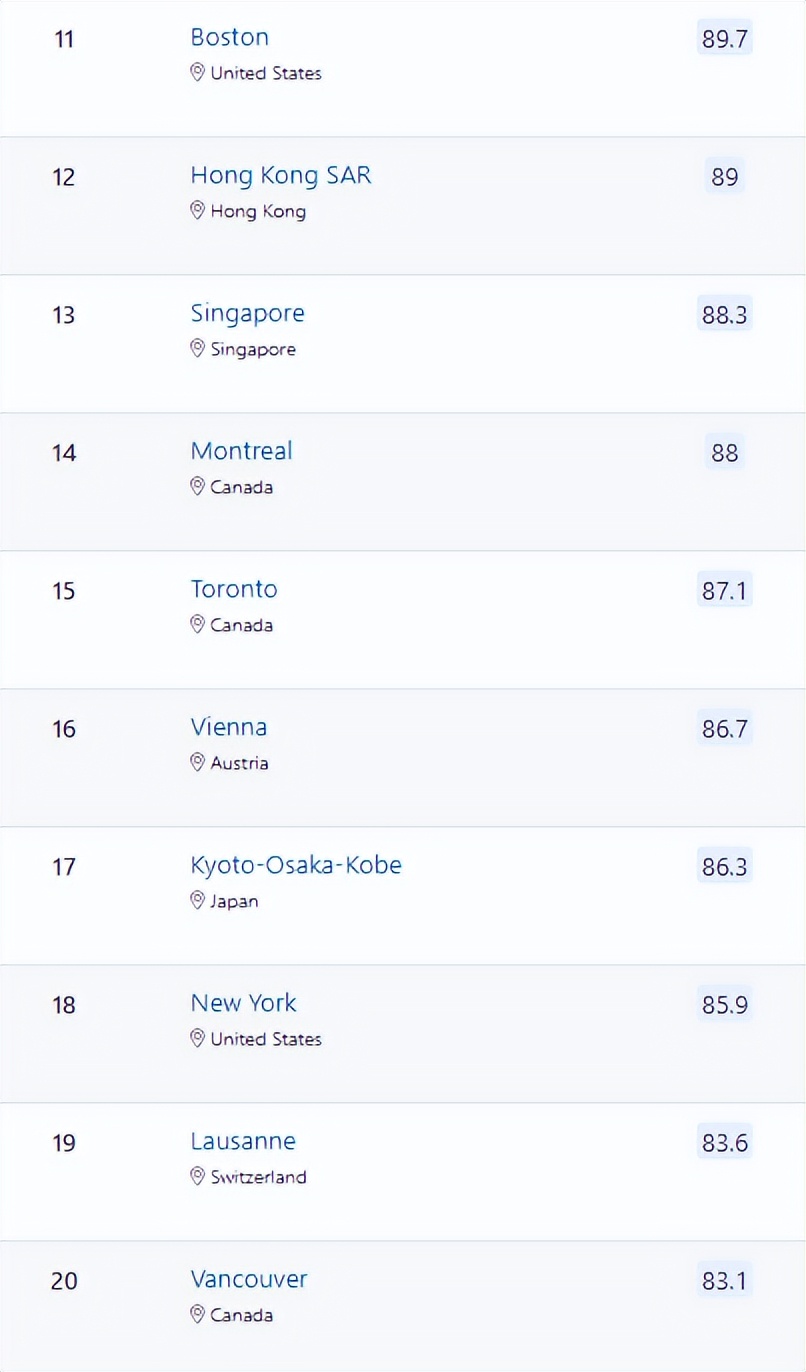Click the location pin beside Singapore country label
The image size is (806, 1372).
pyautogui.click(x=198, y=349)
